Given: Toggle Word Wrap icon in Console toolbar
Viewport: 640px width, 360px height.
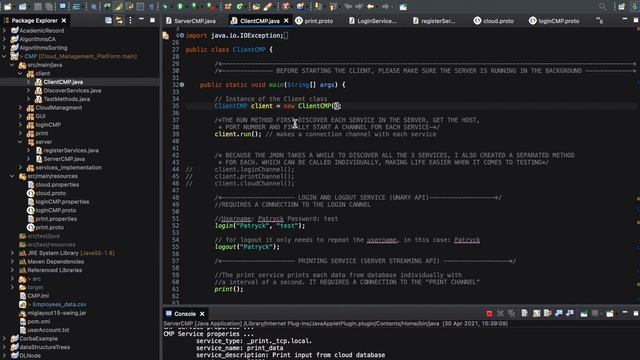Looking at the screenshot, I should tap(547, 313).
